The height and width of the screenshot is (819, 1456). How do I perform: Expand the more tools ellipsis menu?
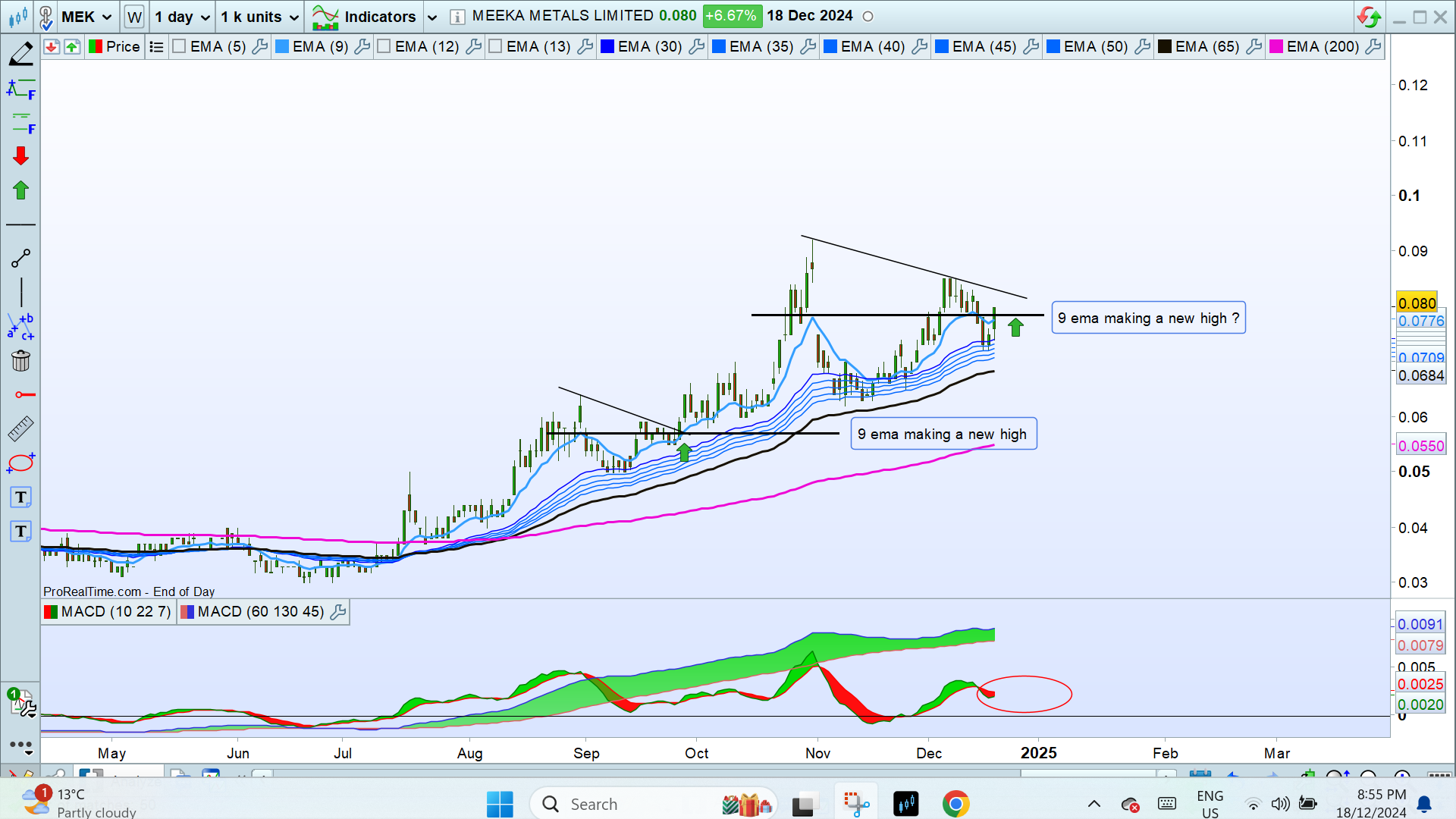[x=20, y=746]
